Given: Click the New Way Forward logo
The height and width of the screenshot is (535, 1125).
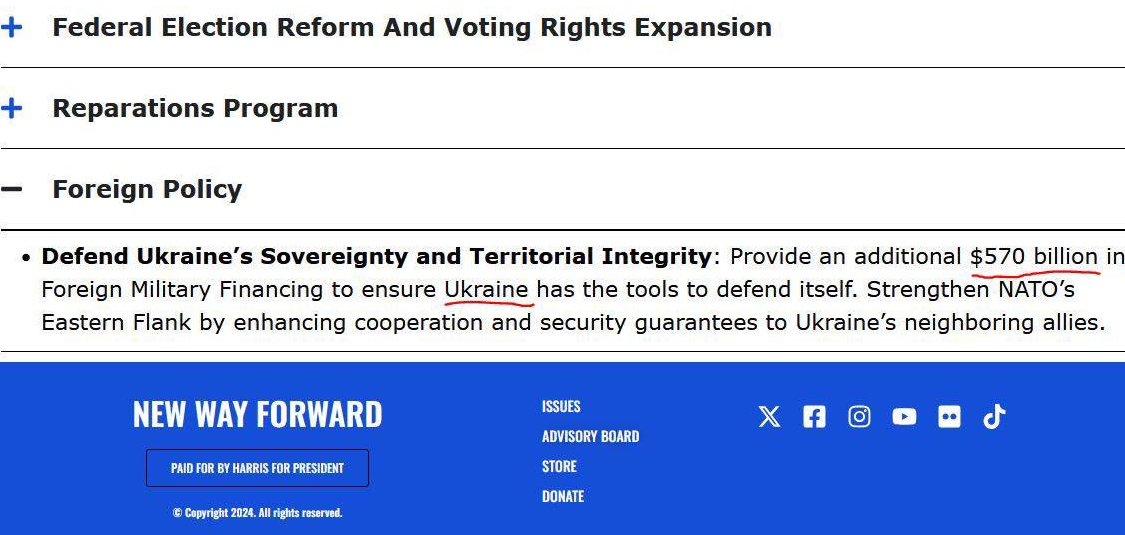Looking at the screenshot, I should point(257,414).
